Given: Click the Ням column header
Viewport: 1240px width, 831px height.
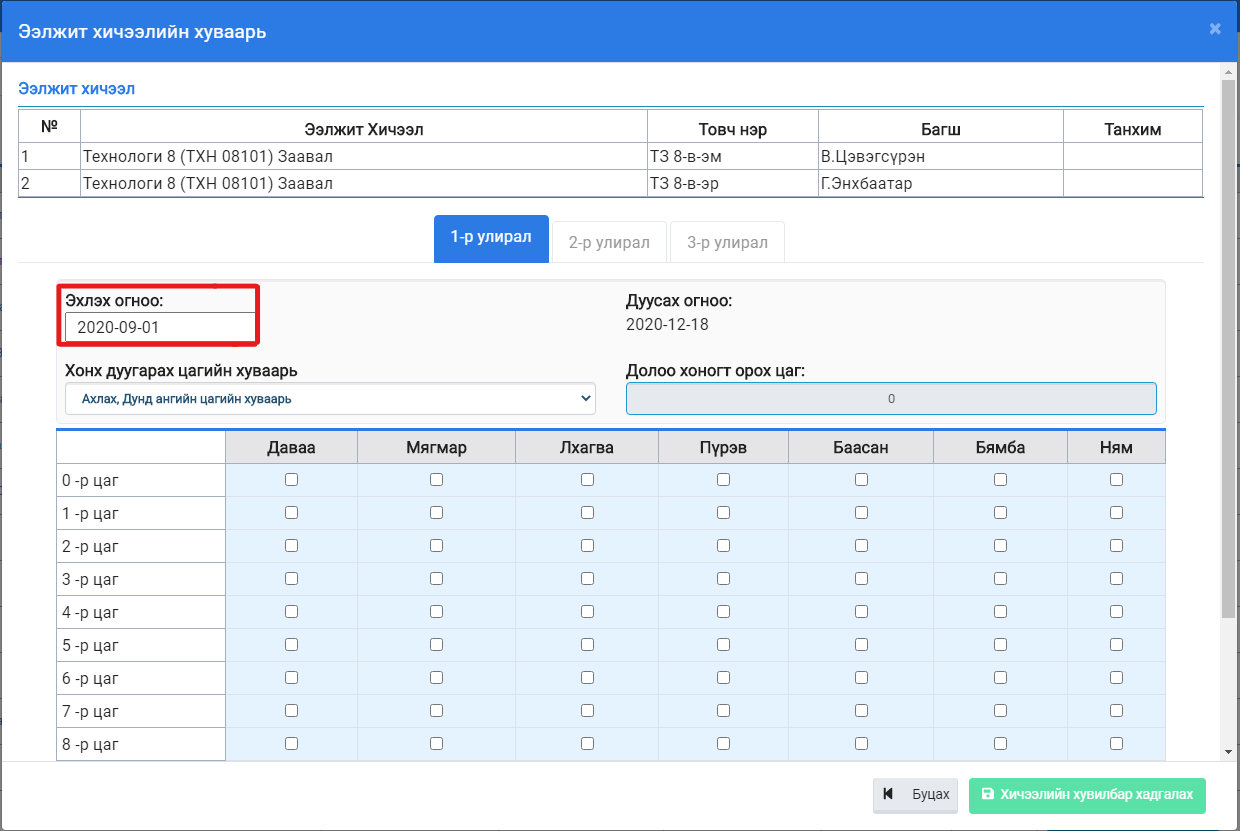Looking at the screenshot, I should click(x=1116, y=447).
